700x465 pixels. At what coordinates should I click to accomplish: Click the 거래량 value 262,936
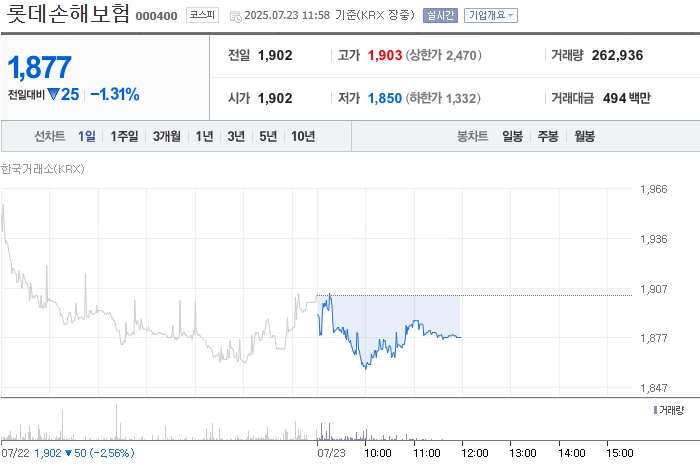coord(617,55)
